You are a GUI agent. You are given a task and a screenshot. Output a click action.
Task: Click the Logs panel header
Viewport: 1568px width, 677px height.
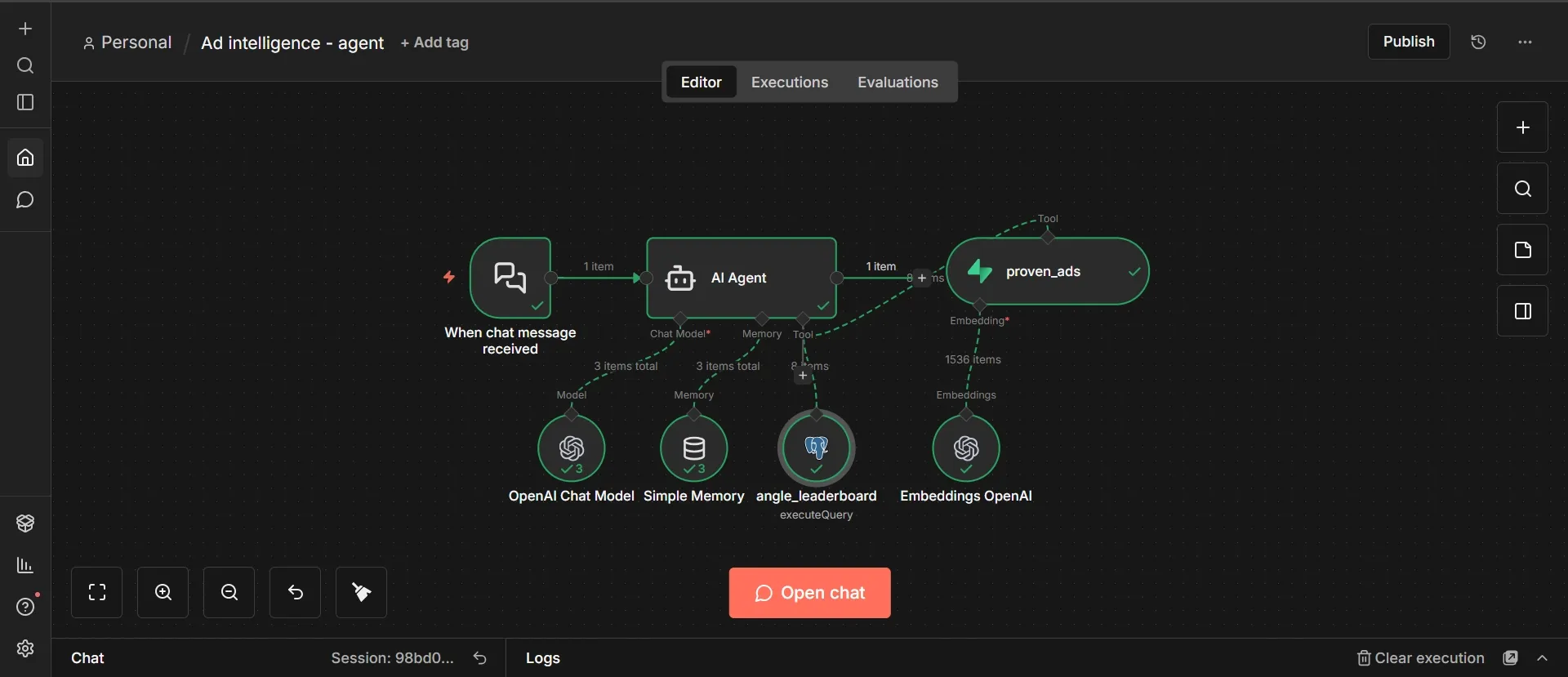(x=543, y=658)
